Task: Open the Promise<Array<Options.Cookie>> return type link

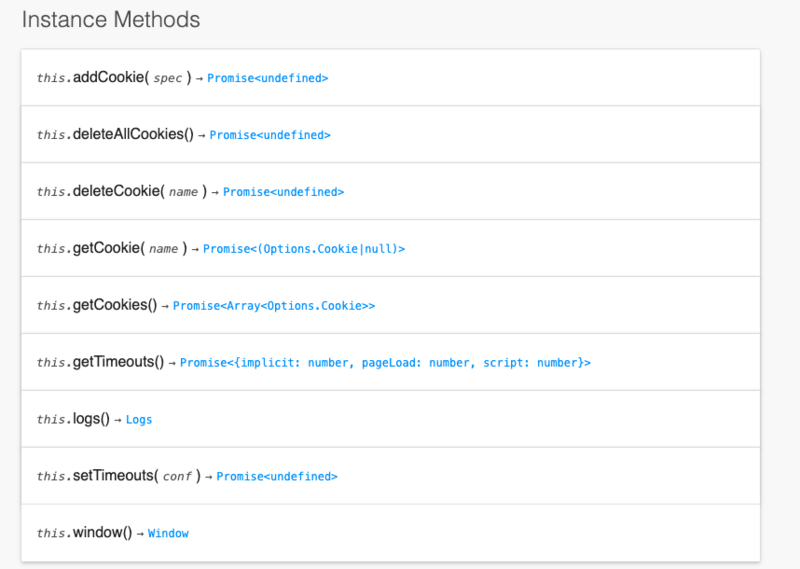Action: pos(274,306)
